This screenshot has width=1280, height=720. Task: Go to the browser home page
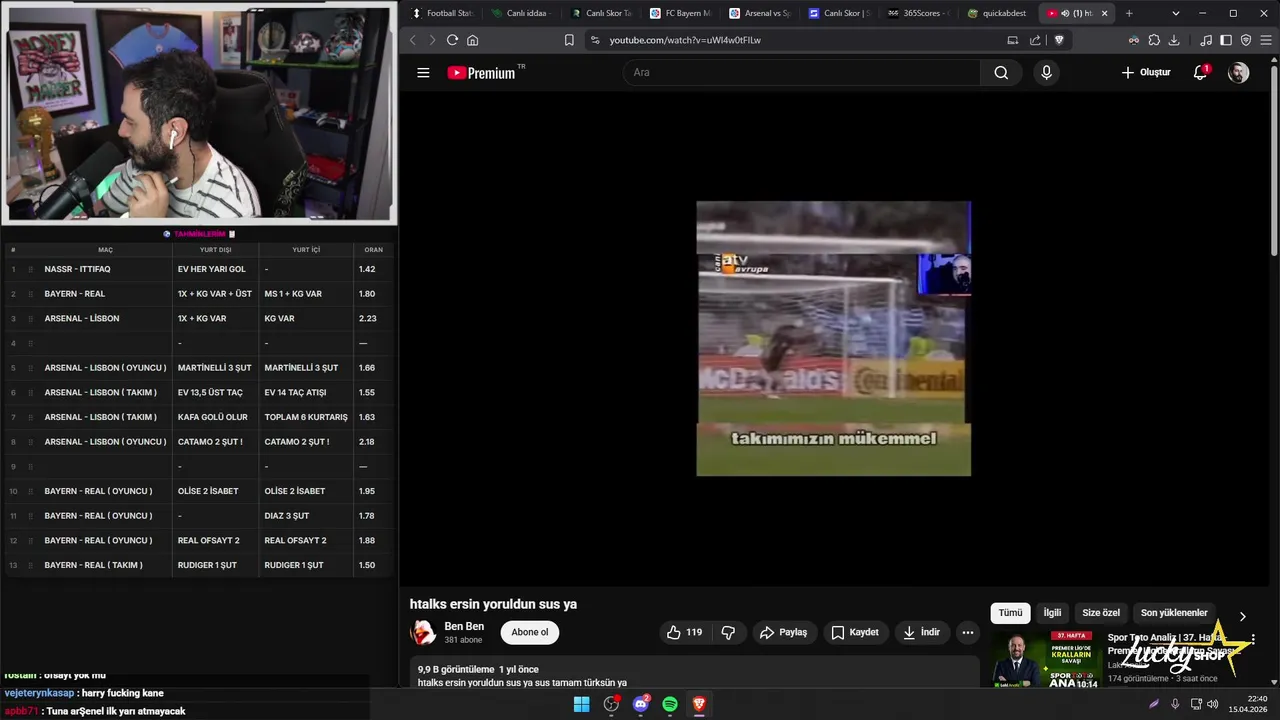(473, 40)
